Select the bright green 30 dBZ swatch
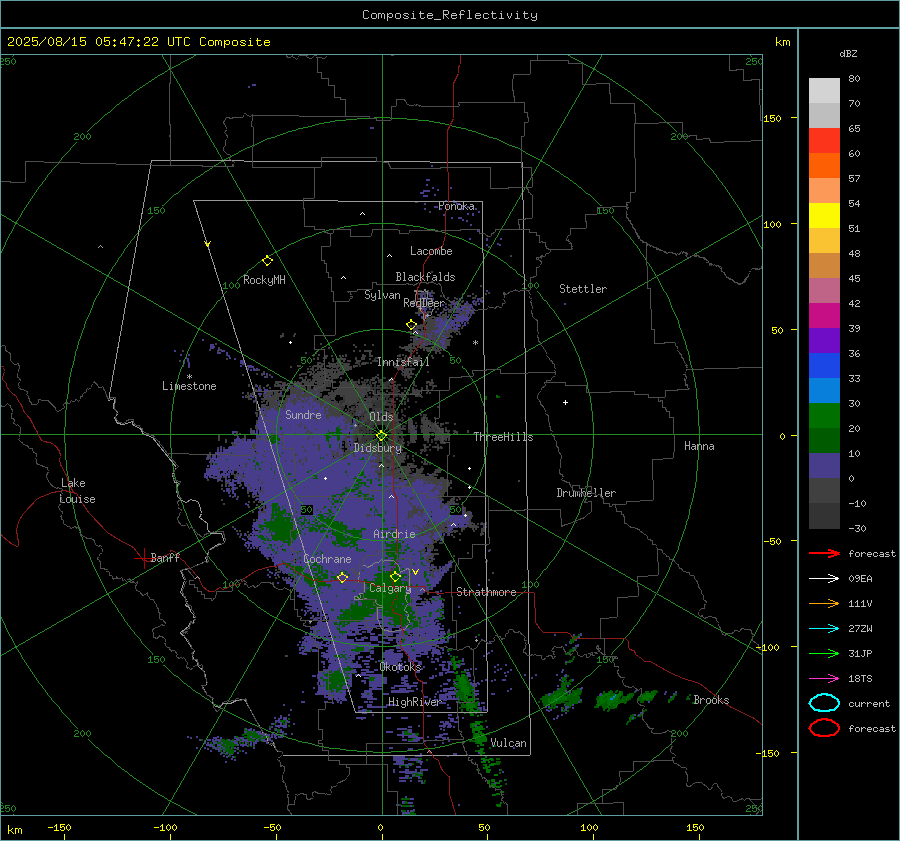The image size is (900, 841). [x=824, y=415]
